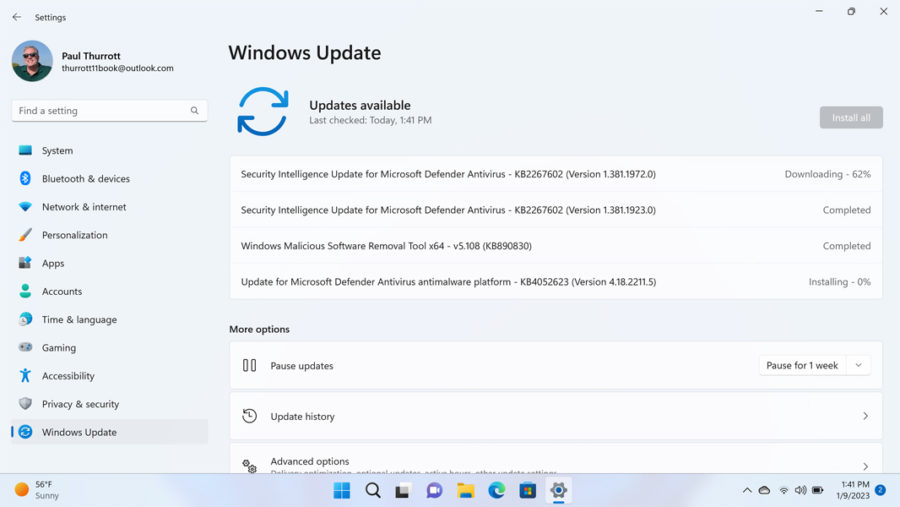Select Defender update Version 1.381.1923.0 row
Image resolution: width=900 pixels, height=507 pixels.
point(556,210)
